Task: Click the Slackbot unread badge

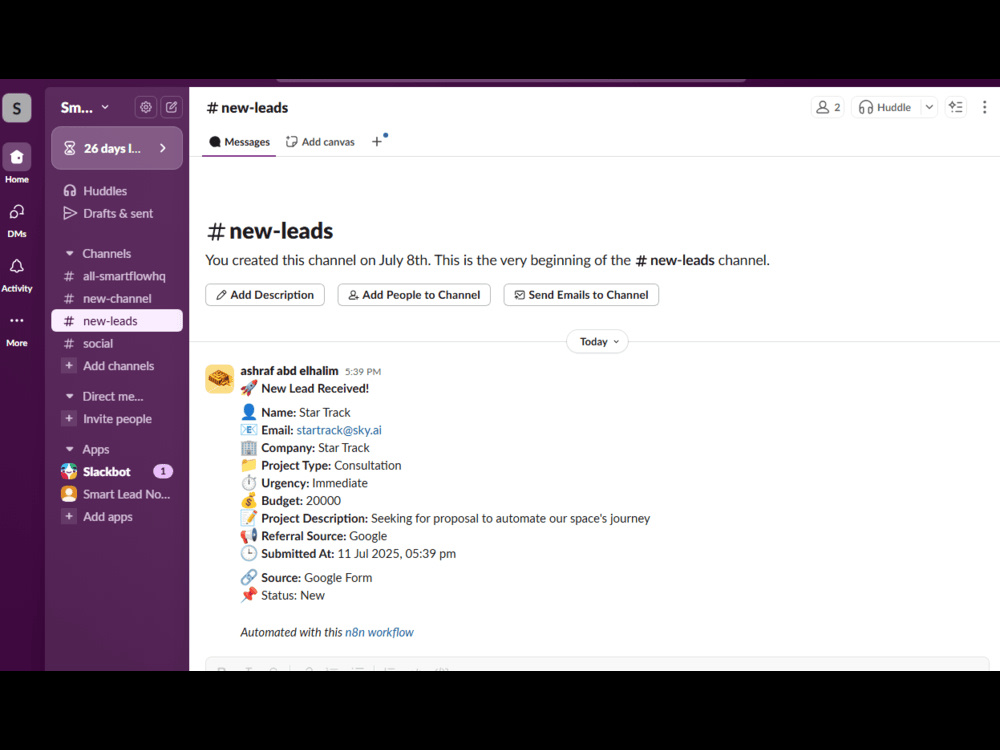Action: click(x=163, y=471)
